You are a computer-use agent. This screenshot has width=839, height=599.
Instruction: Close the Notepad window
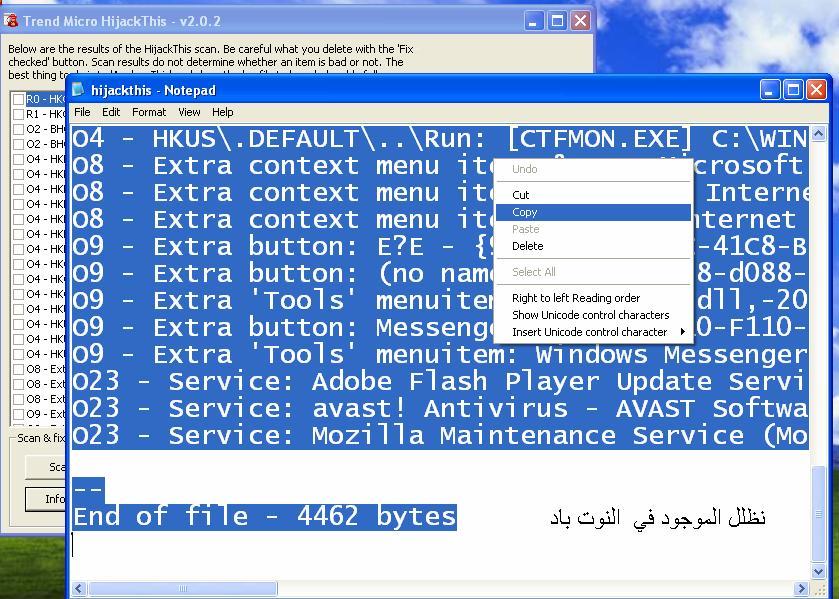pyautogui.click(x=816, y=90)
